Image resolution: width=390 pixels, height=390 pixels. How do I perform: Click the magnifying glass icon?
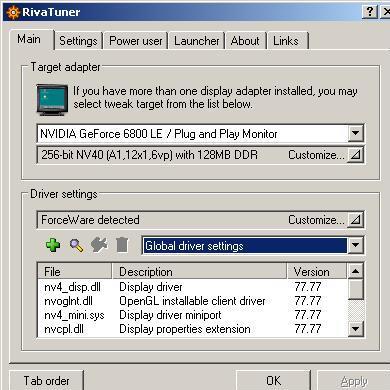[77, 246]
